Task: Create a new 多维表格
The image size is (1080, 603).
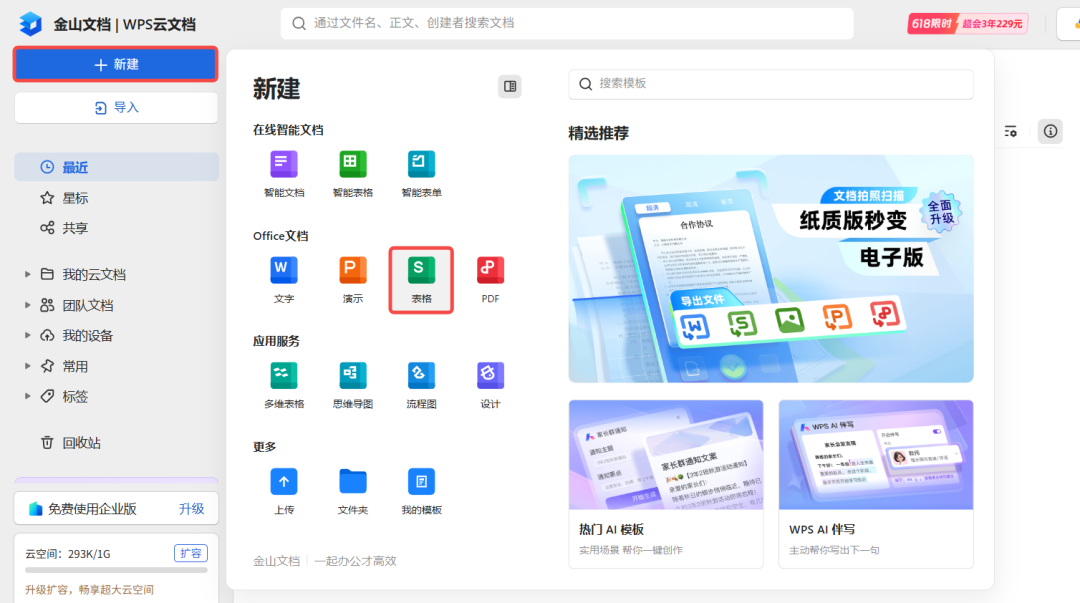Action: click(284, 385)
